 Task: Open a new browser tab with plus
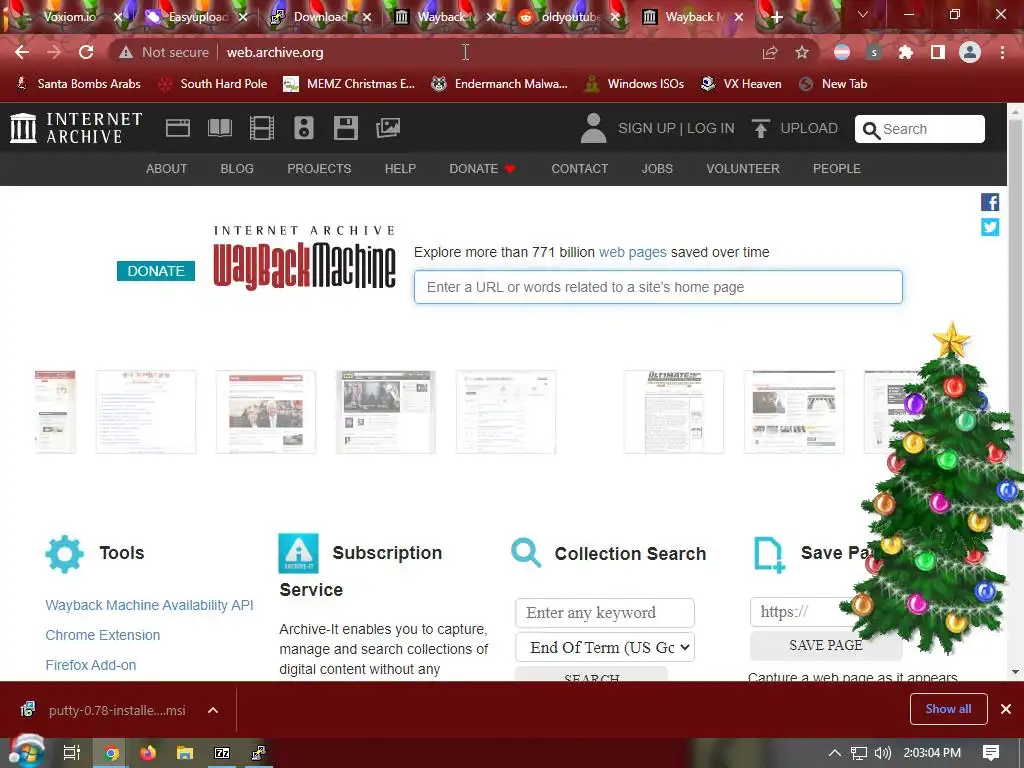776,18
